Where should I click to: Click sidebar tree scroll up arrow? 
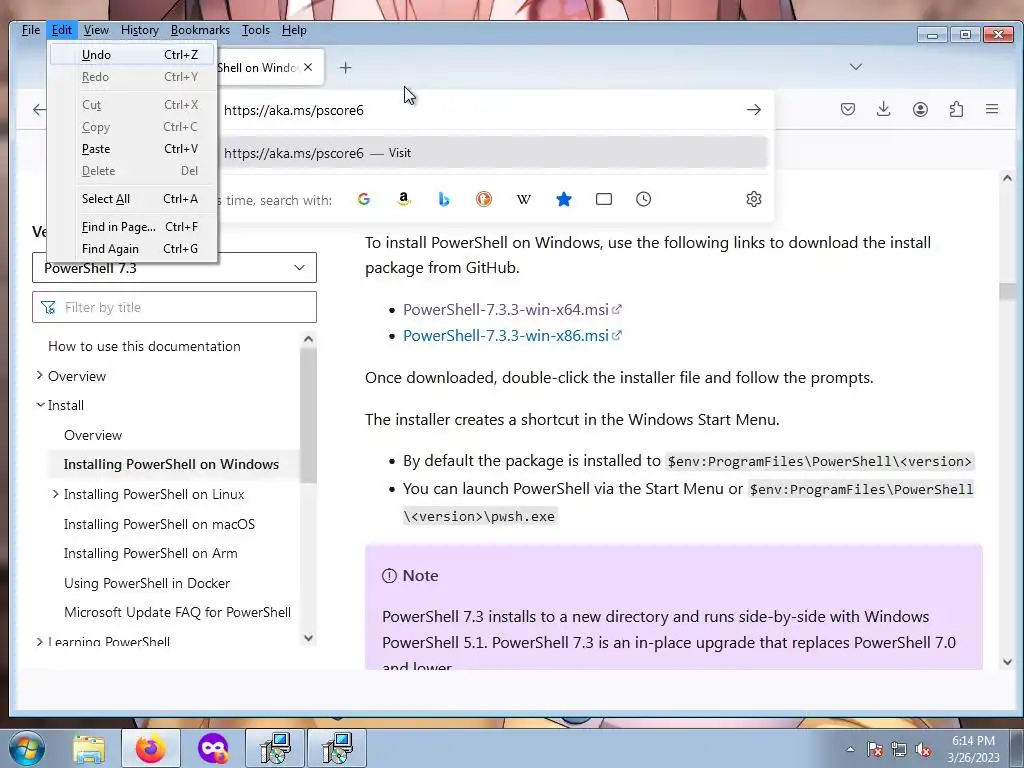[308, 339]
